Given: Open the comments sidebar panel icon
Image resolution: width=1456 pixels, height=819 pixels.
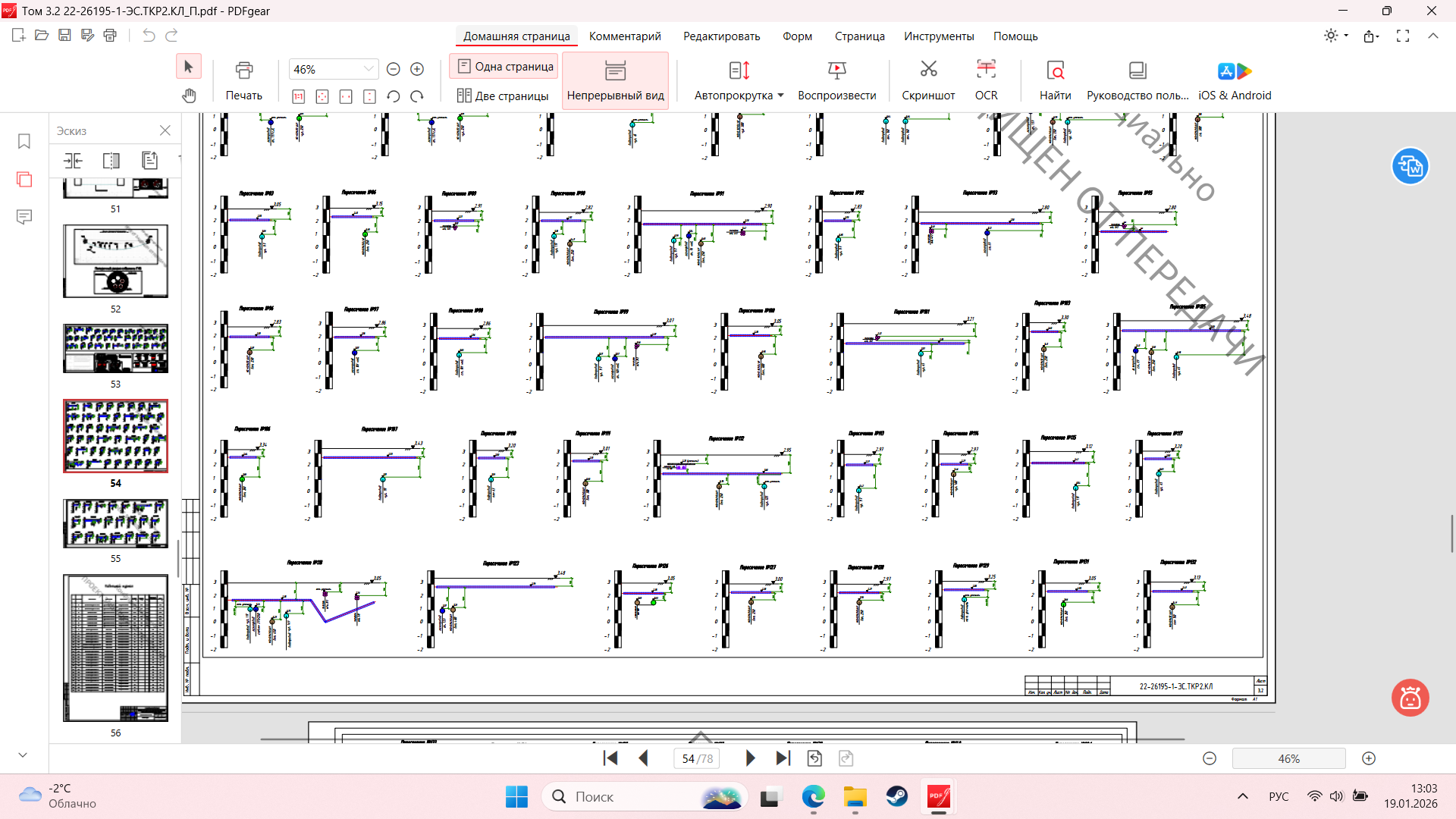Looking at the screenshot, I should pyautogui.click(x=24, y=218).
